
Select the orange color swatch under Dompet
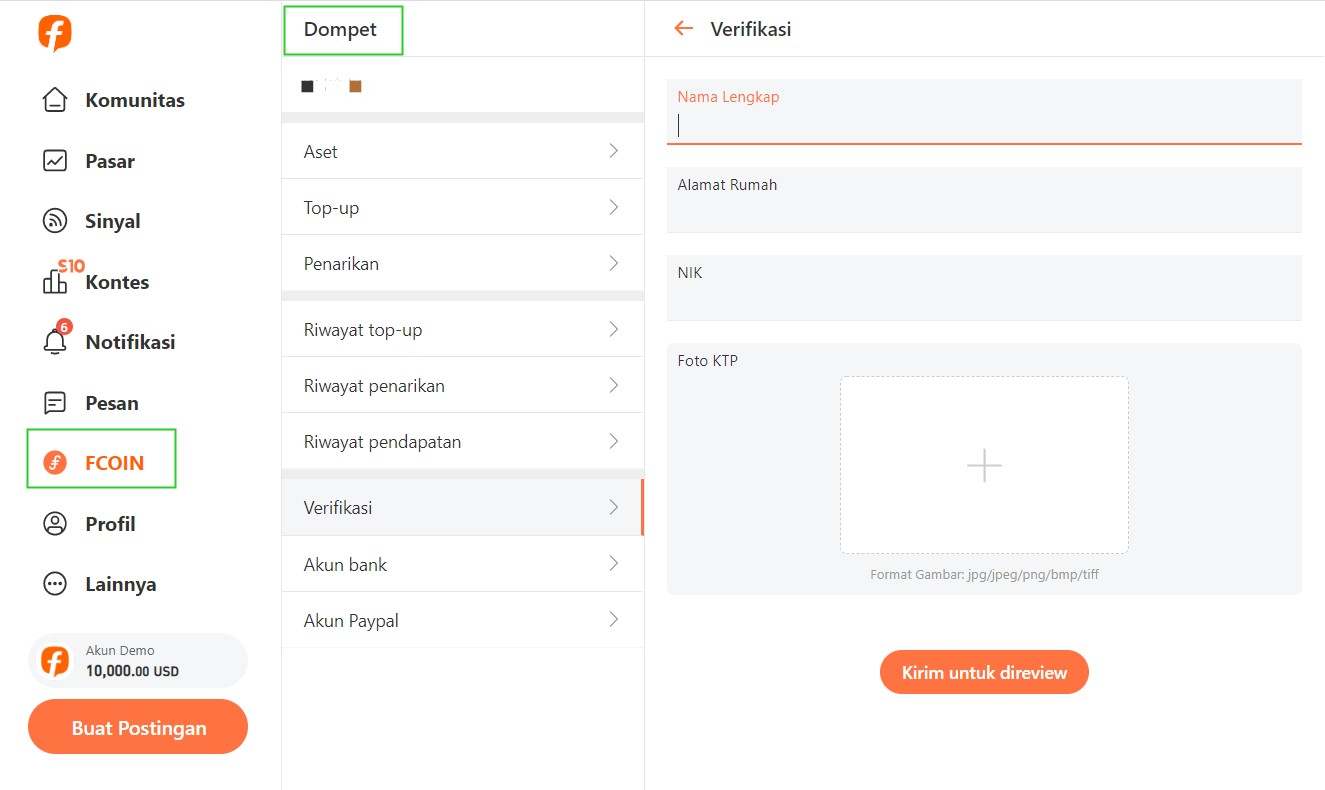pyautogui.click(x=355, y=87)
